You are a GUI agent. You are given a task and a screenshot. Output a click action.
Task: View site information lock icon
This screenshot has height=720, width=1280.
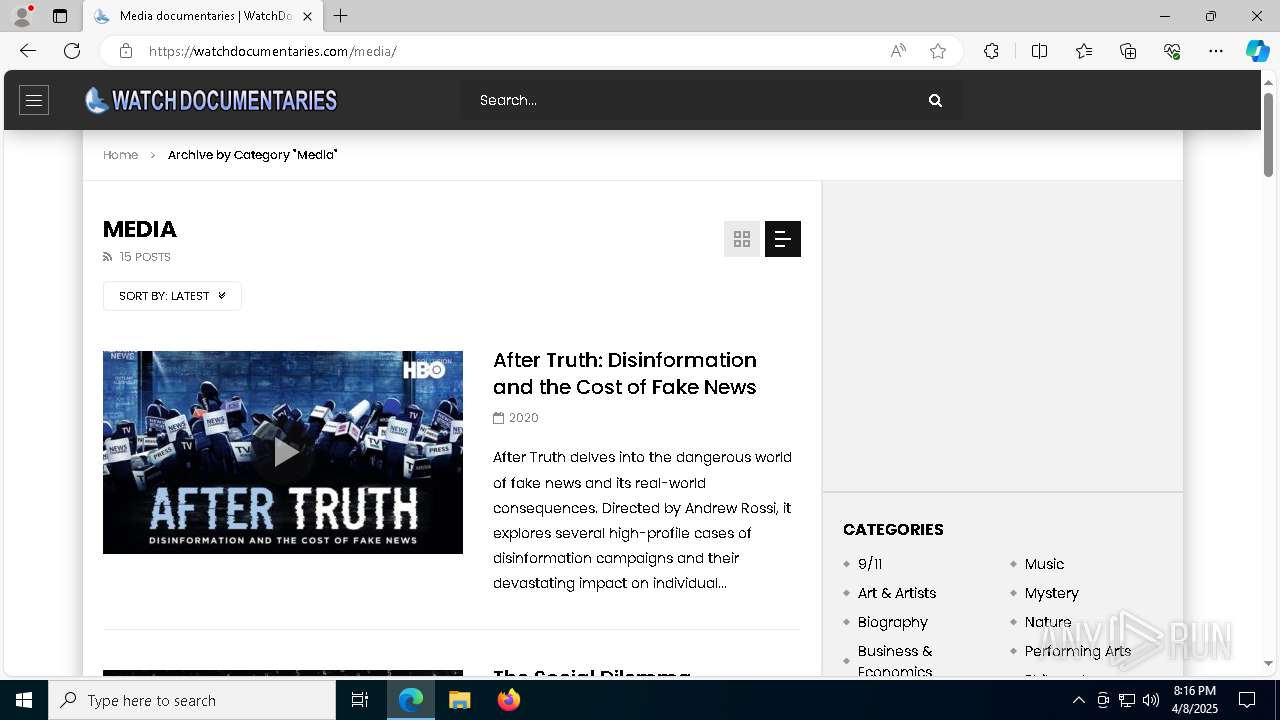pyautogui.click(x=126, y=51)
